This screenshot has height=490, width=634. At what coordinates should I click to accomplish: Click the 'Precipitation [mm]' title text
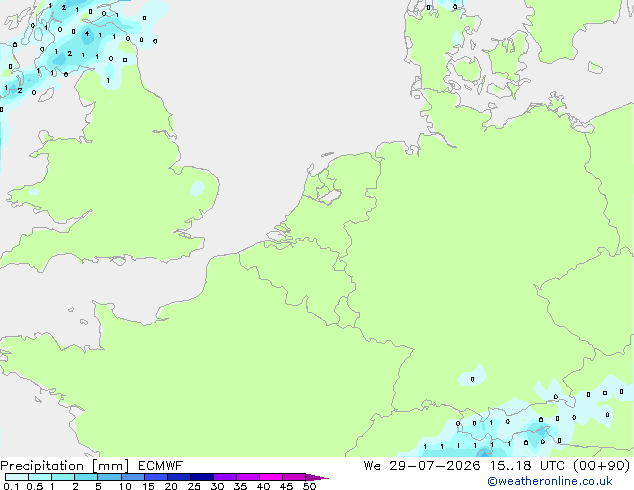click(x=65, y=466)
